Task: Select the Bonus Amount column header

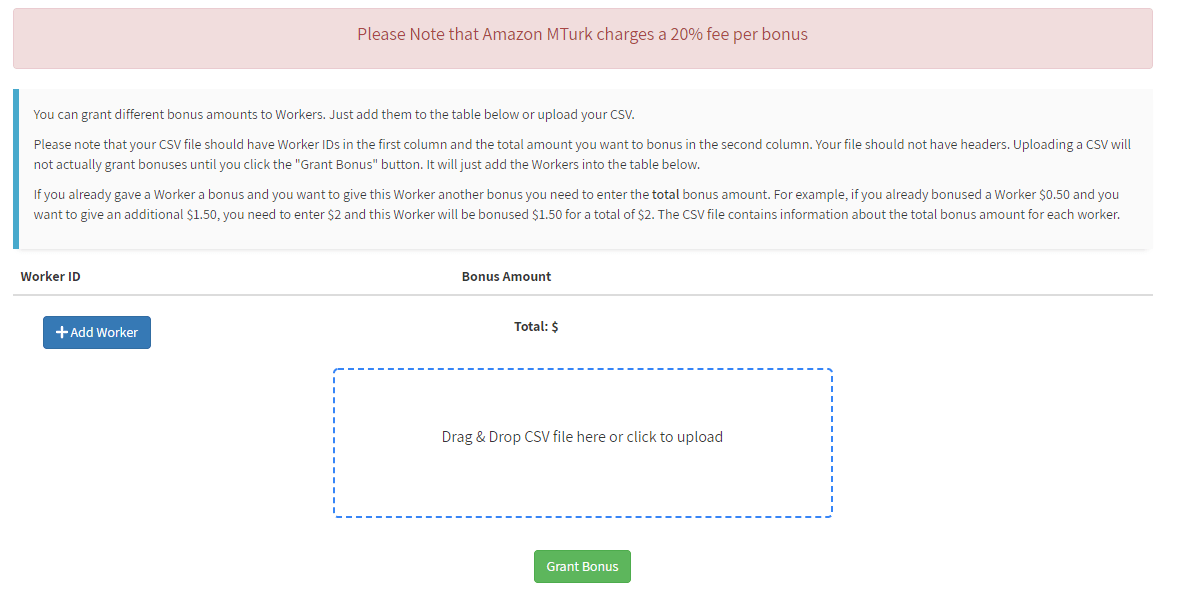Action: point(506,276)
